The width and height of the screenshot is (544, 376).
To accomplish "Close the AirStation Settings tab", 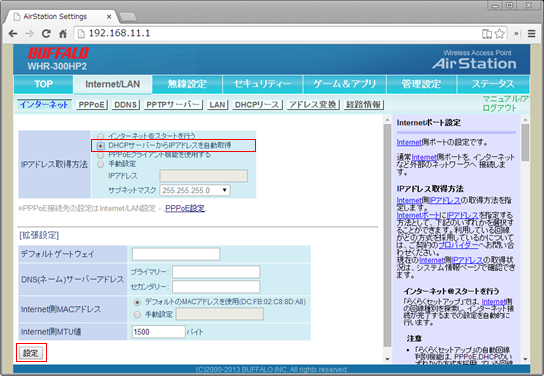I will (x=109, y=17).
